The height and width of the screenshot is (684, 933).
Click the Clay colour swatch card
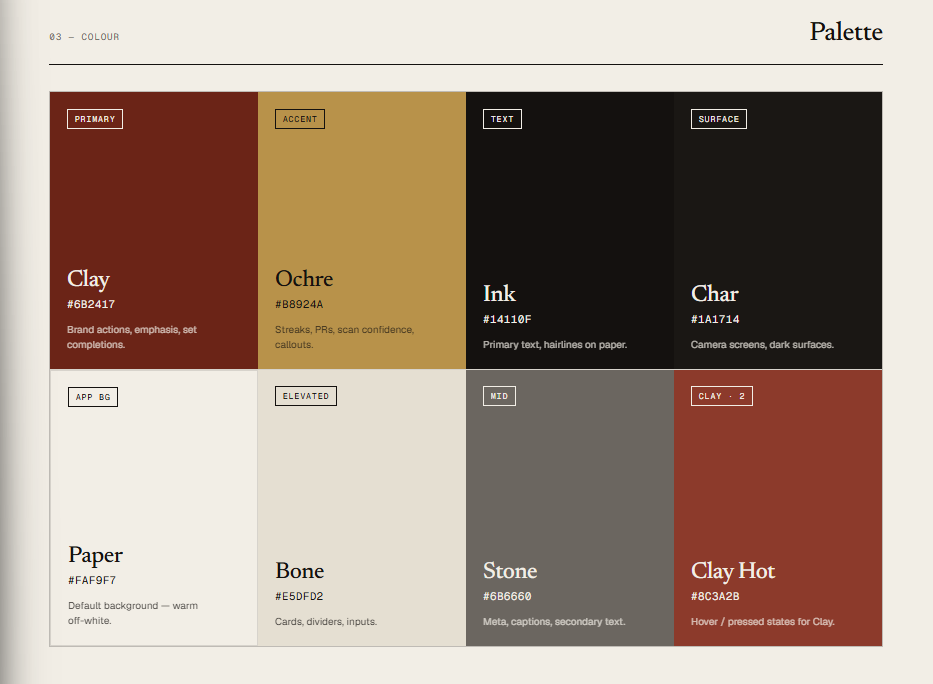[154, 230]
